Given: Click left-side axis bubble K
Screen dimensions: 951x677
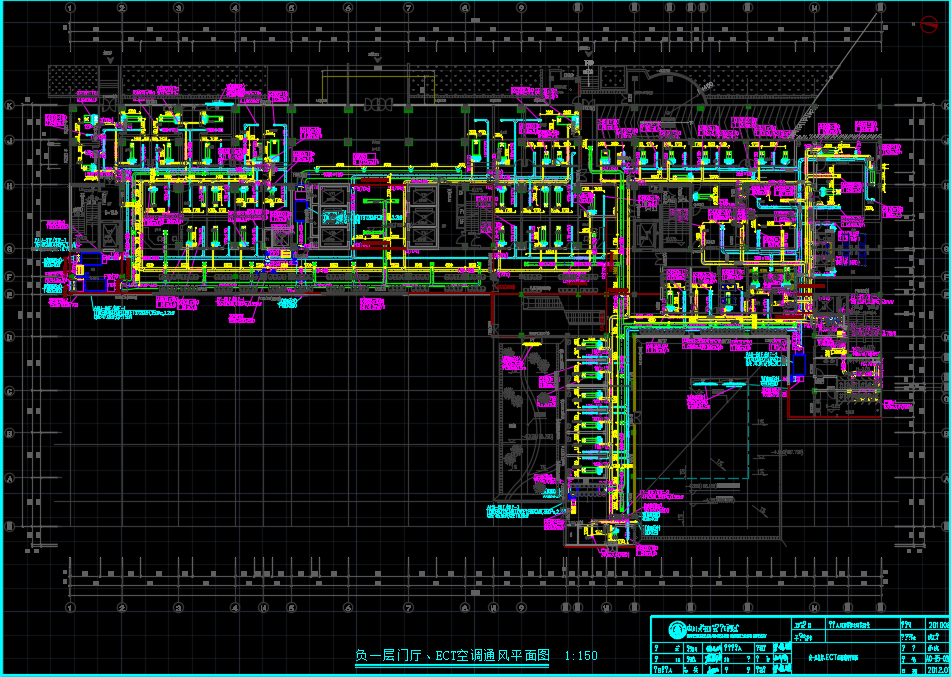Looking at the screenshot, I should [9, 105].
